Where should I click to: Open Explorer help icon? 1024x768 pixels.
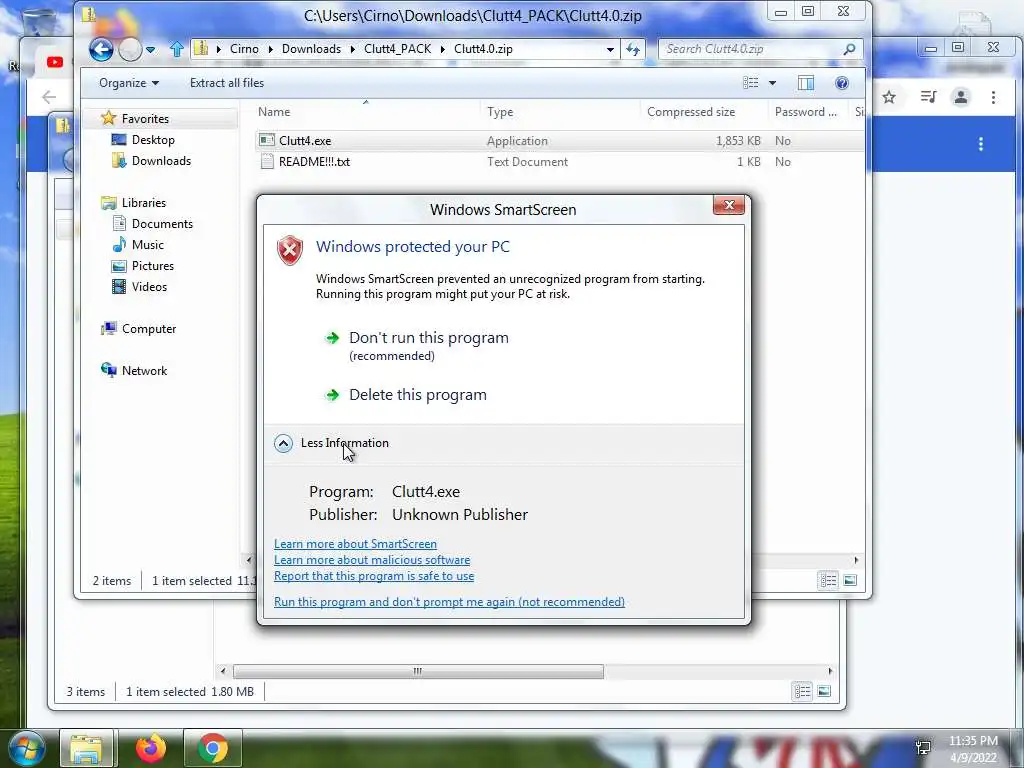(x=842, y=83)
